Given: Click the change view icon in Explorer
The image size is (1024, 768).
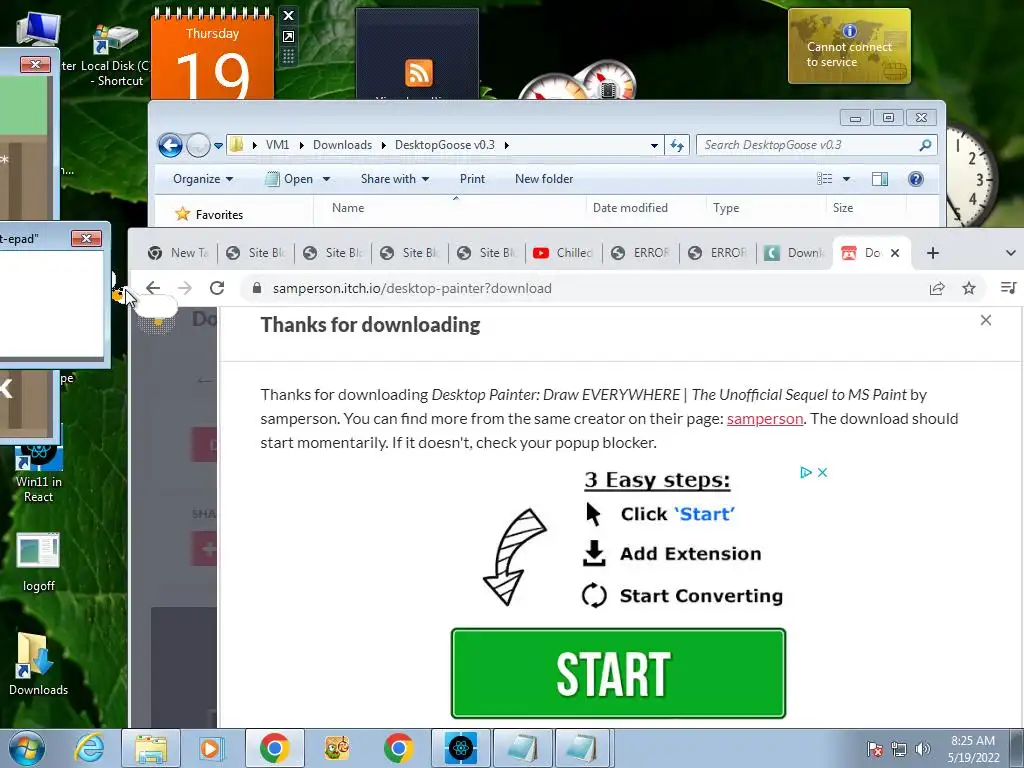Looking at the screenshot, I should (825, 179).
